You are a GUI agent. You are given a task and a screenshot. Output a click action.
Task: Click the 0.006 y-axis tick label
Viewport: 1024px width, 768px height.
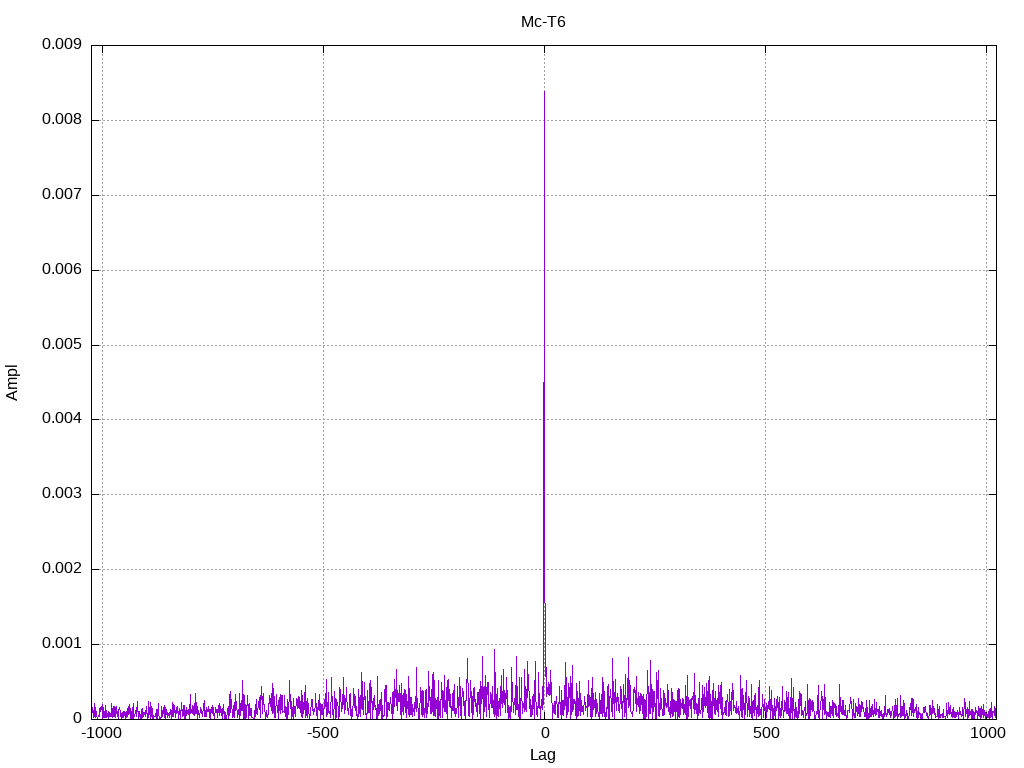[x=61, y=270]
